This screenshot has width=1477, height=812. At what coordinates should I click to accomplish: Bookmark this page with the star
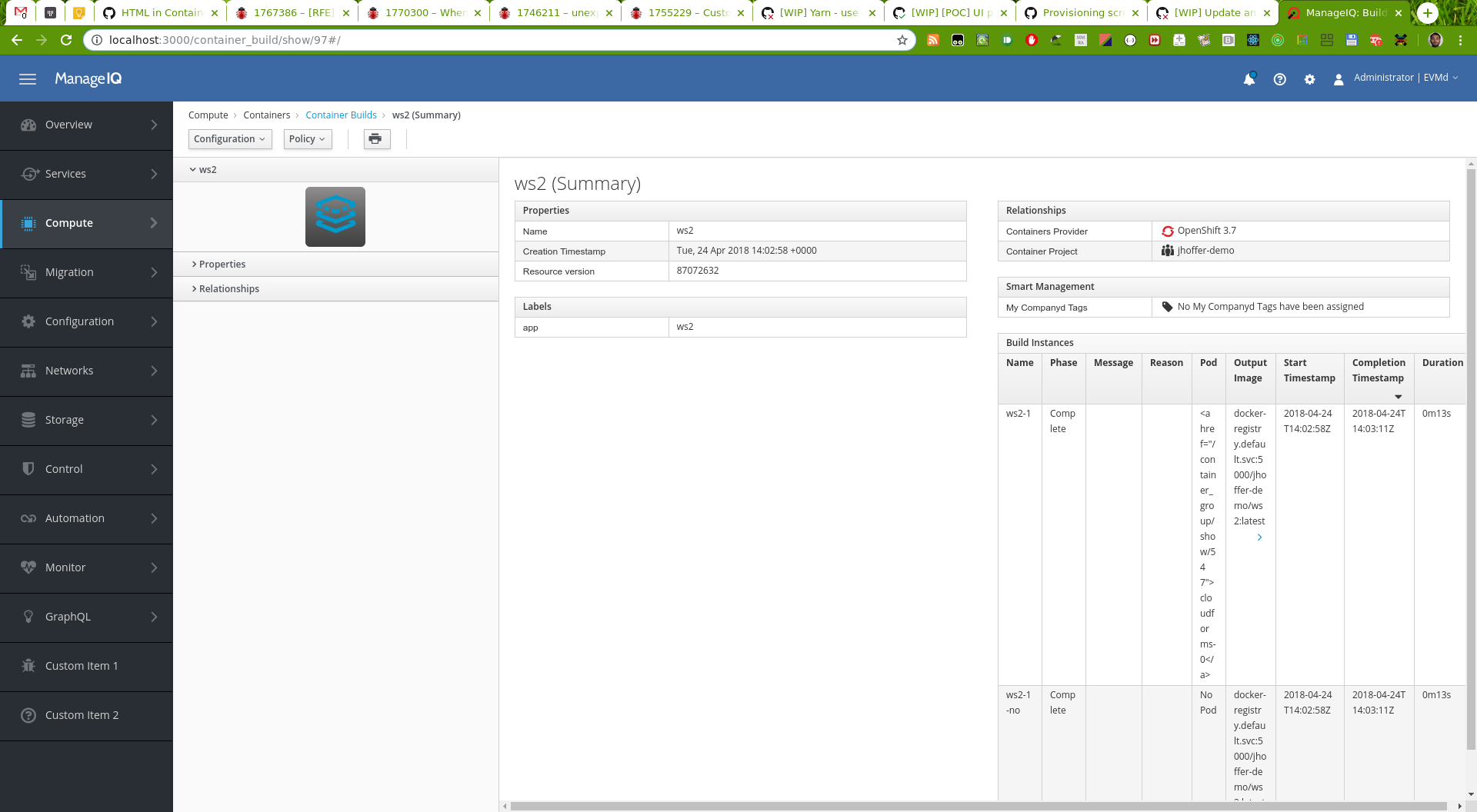click(x=902, y=40)
